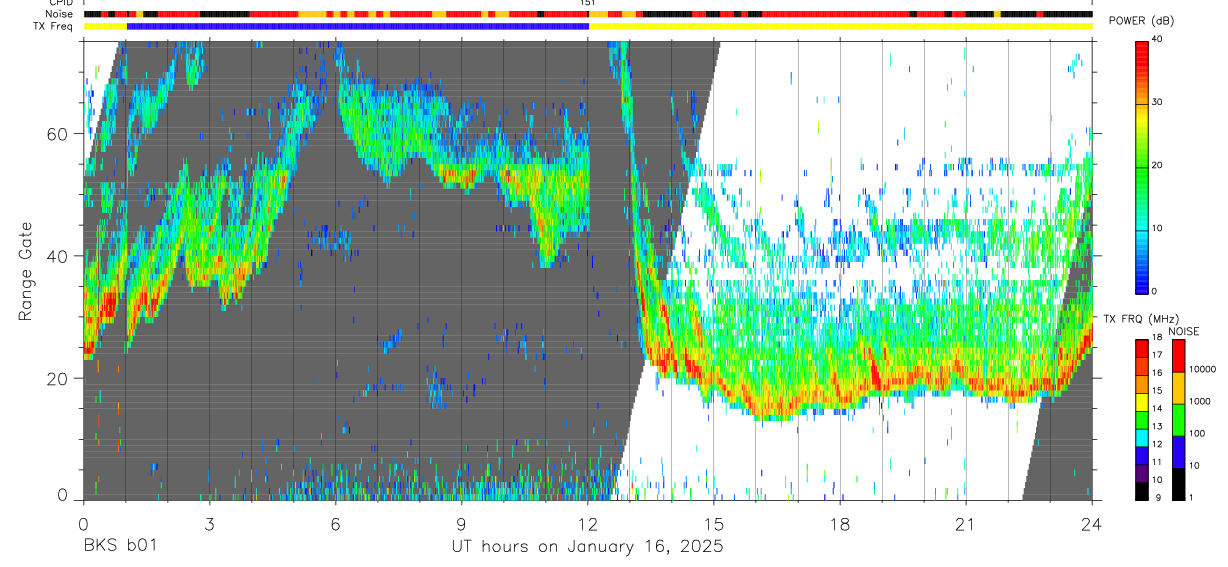Click the "40" tick on the POWER colorbar
The height and width of the screenshot is (567, 1228).
click(x=1157, y=40)
